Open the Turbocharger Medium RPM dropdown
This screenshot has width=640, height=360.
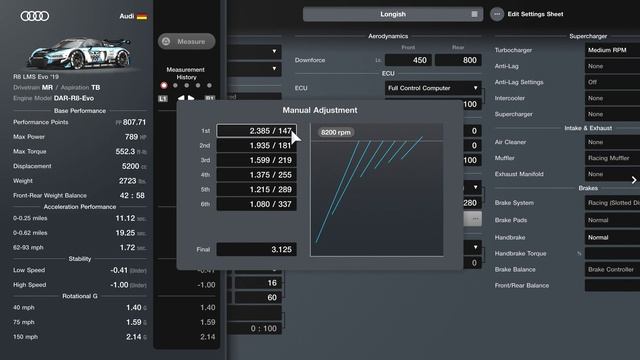click(612, 50)
